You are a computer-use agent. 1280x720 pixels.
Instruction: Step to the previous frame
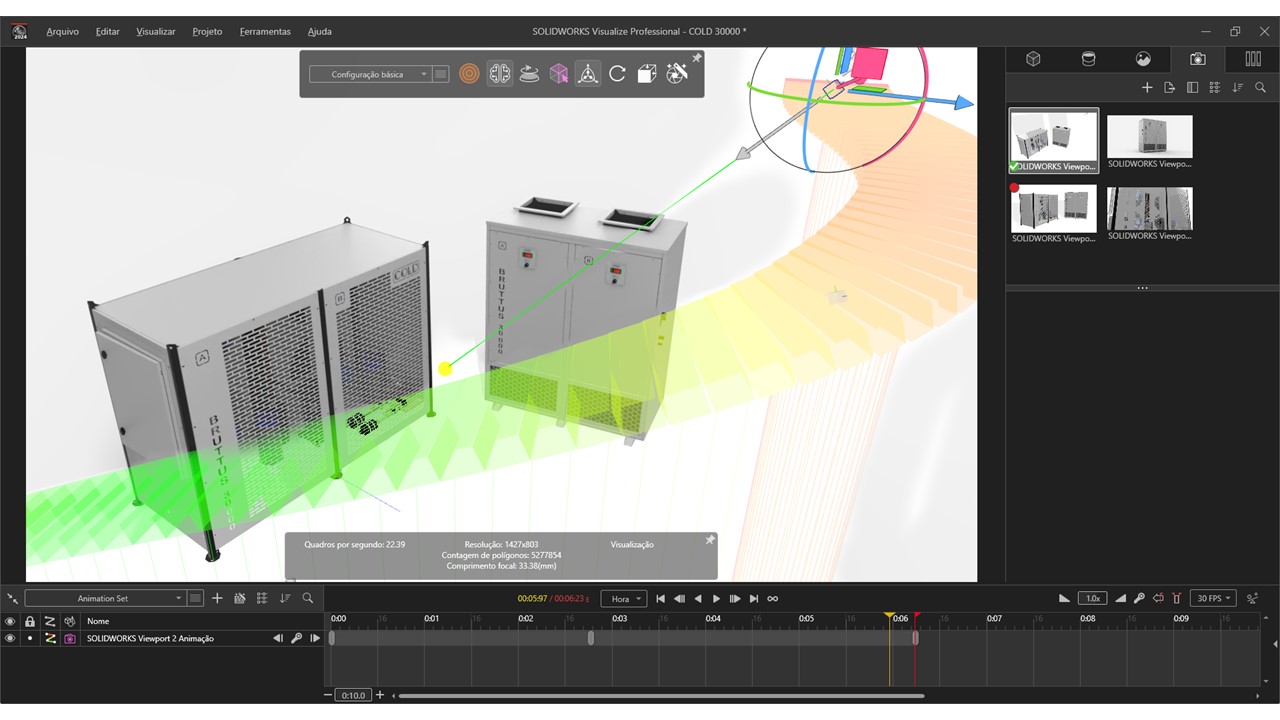pos(679,599)
